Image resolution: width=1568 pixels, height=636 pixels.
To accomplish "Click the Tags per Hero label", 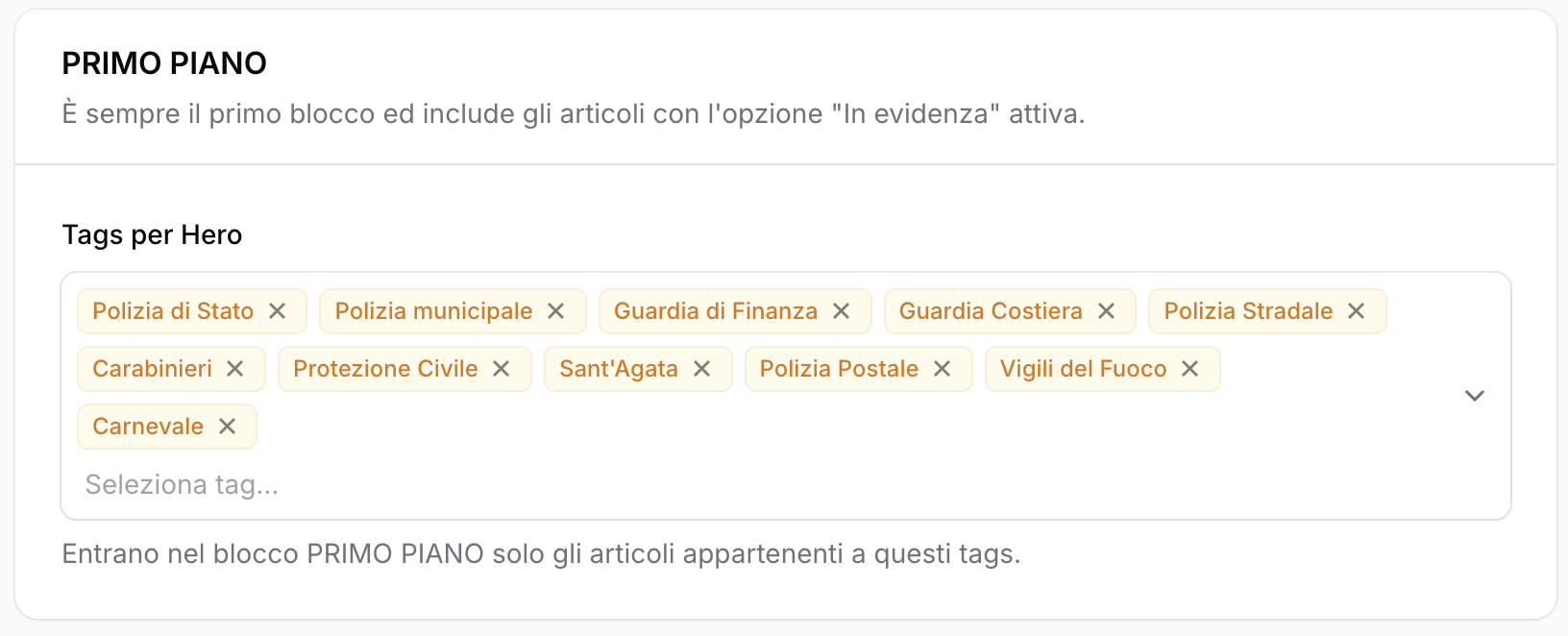I will [152, 235].
